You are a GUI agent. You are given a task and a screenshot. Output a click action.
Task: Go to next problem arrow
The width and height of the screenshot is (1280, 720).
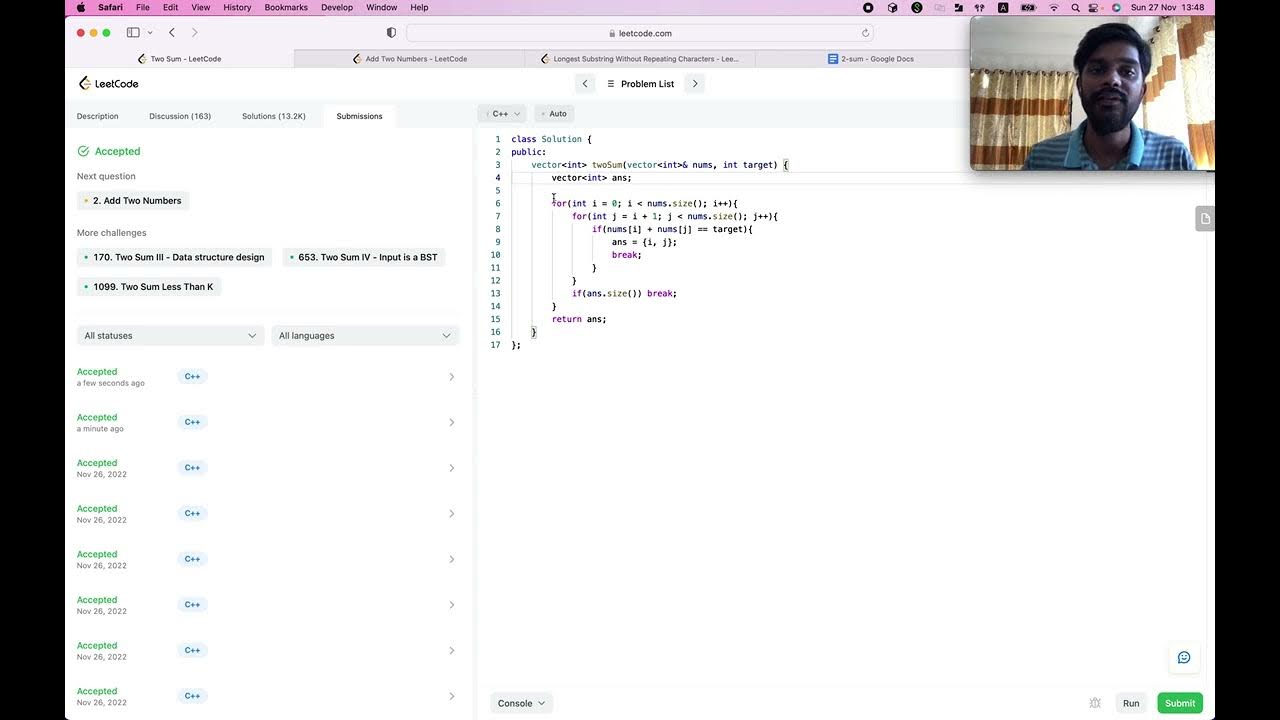point(695,84)
